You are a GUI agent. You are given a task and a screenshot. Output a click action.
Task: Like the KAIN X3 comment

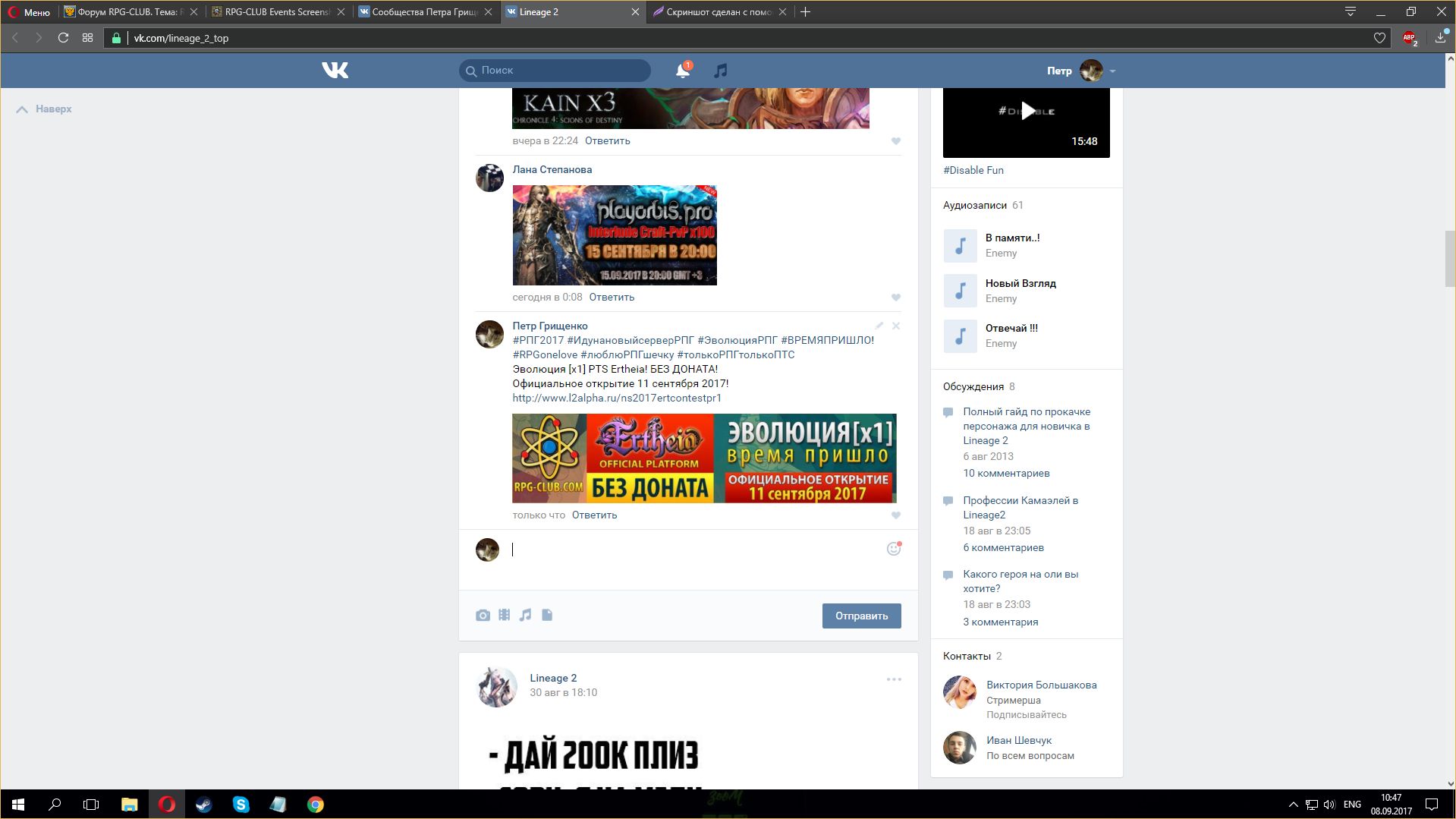(895, 141)
